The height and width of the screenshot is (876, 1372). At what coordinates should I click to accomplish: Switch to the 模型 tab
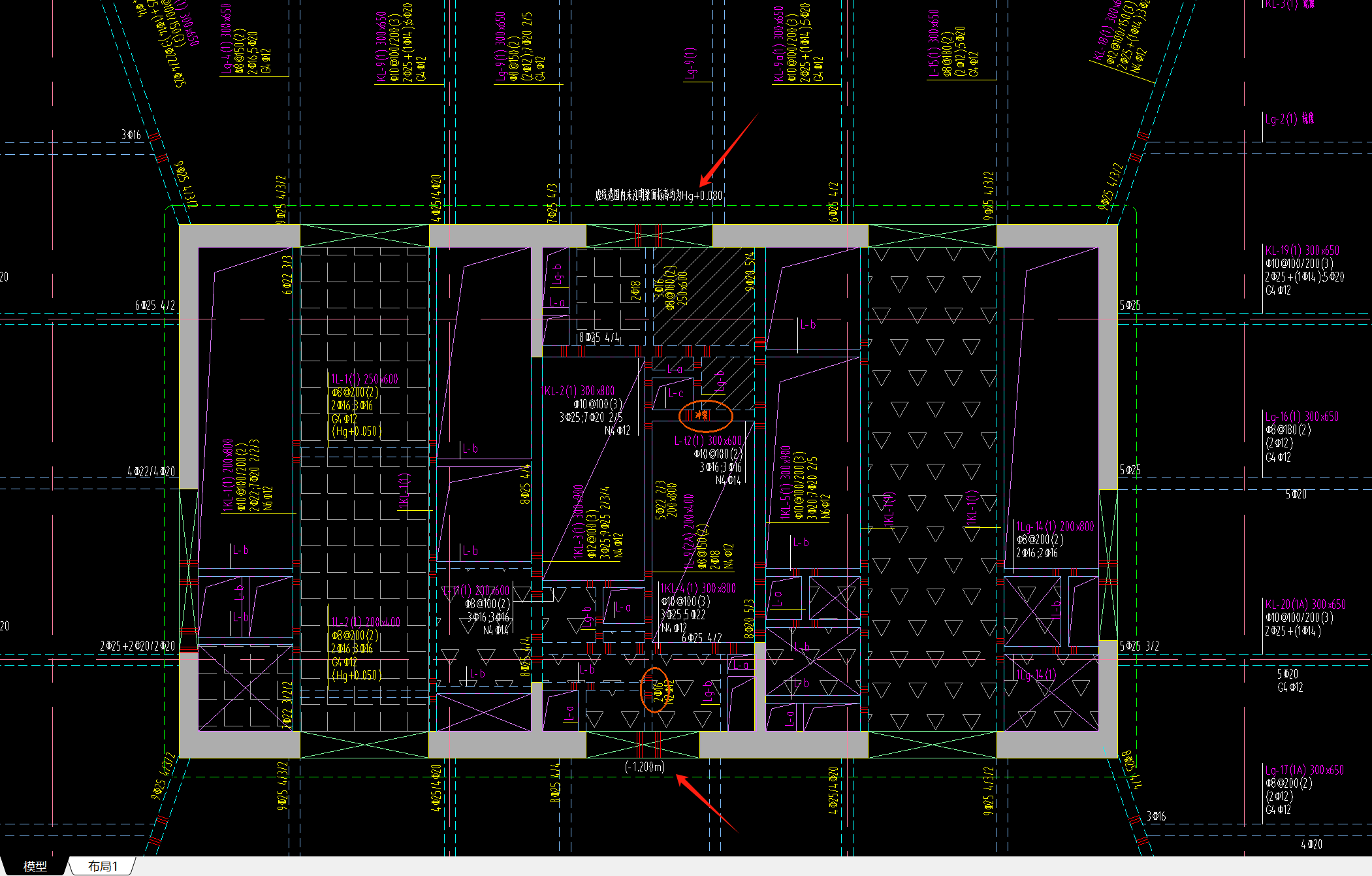(35, 866)
